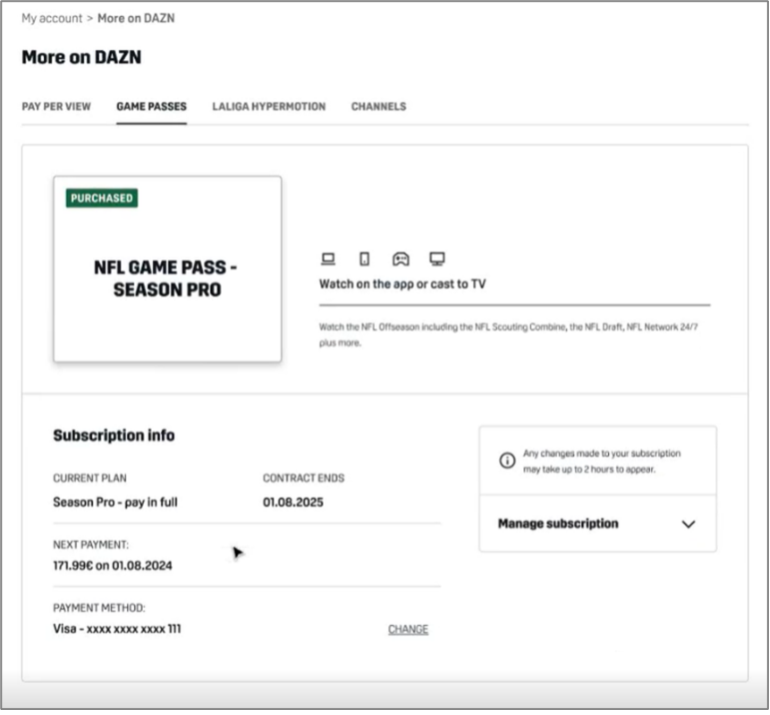Click the CURRENT PLAN label
The image size is (770, 715).
pyautogui.click(x=90, y=478)
